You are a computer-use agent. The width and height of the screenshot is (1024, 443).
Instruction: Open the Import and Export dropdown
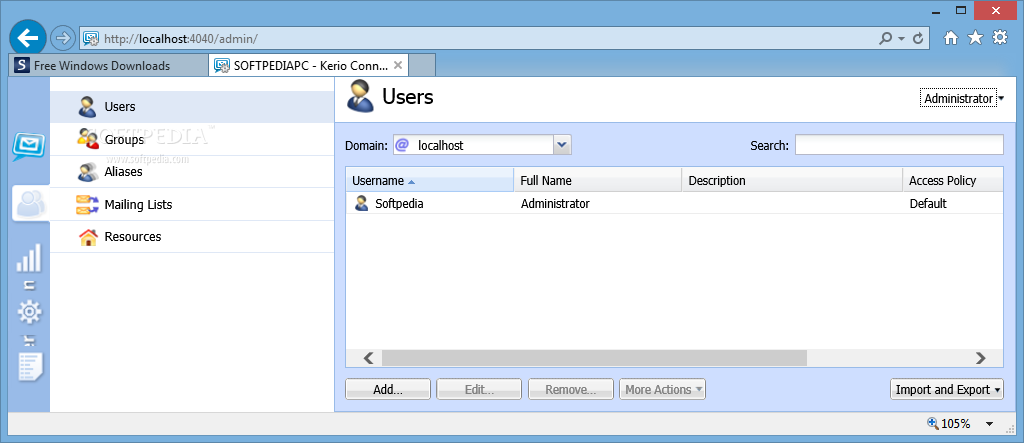click(947, 389)
